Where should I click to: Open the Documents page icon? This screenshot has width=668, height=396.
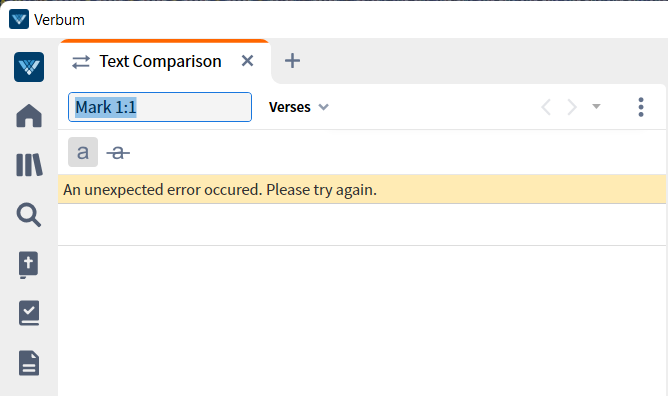click(x=29, y=363)
